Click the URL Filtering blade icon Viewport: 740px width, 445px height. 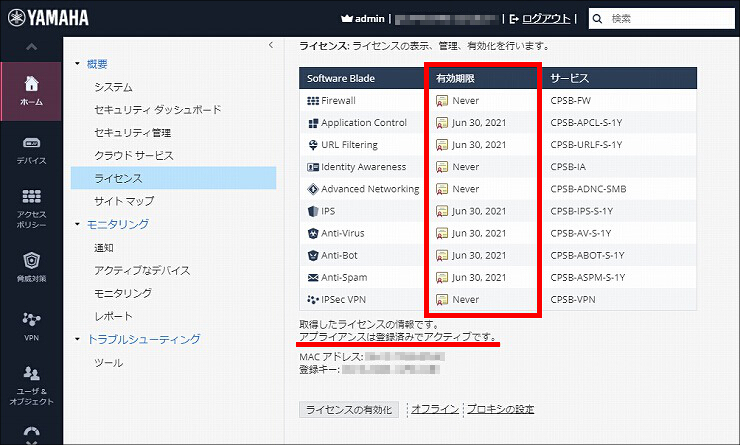click(x=313, y=145)
